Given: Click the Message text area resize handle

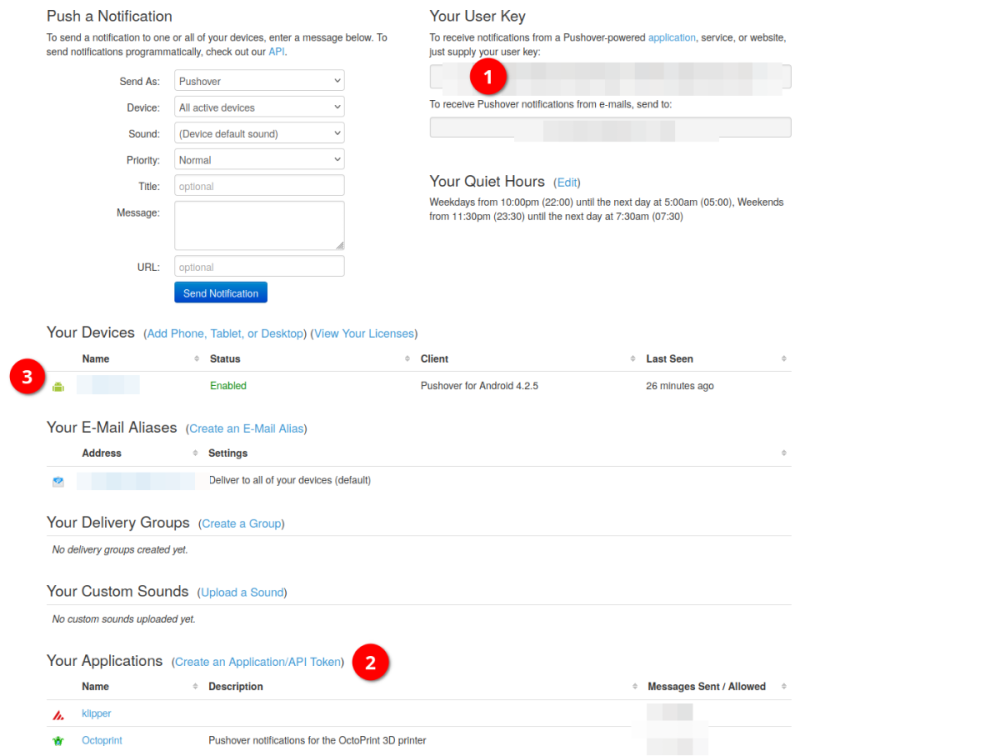Looking at the screenshot, I should [x=339, y=245].
